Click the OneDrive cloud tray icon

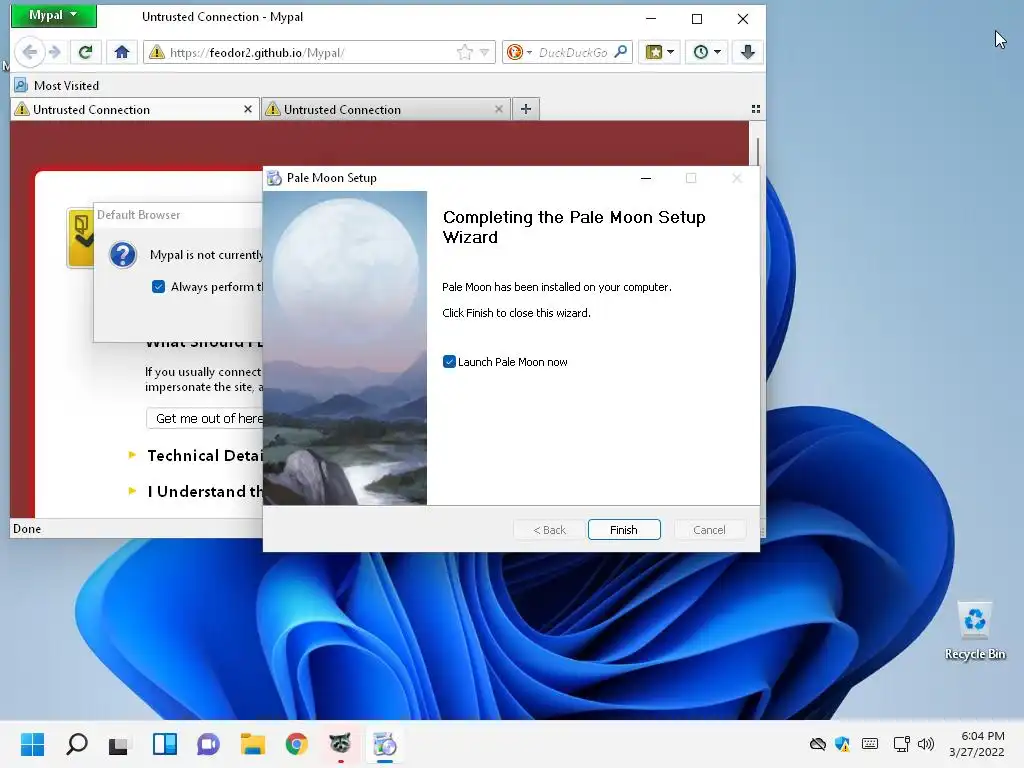pyautogui.click(x=818, y=744)
